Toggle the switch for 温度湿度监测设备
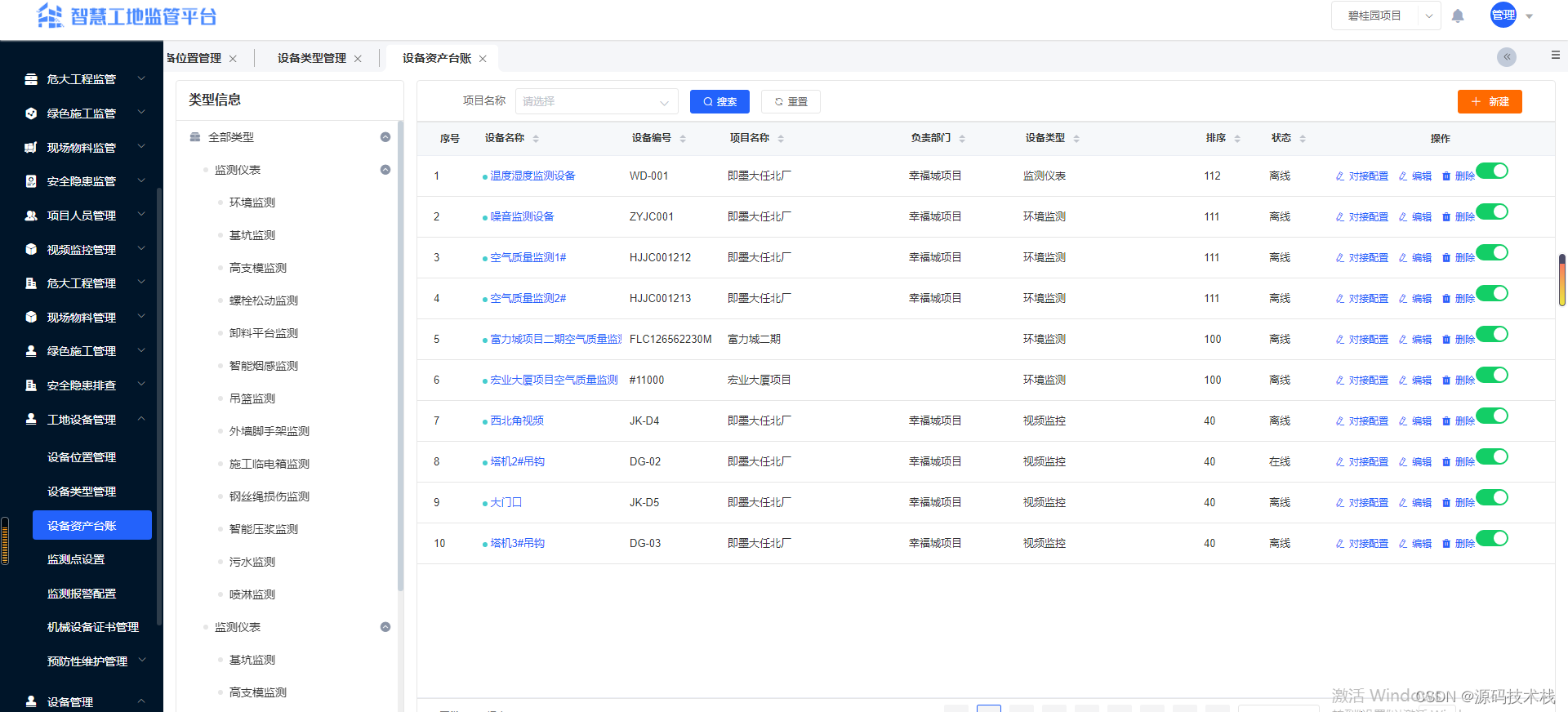Screen dimensions: 1568x712 tap(1492, 171)
